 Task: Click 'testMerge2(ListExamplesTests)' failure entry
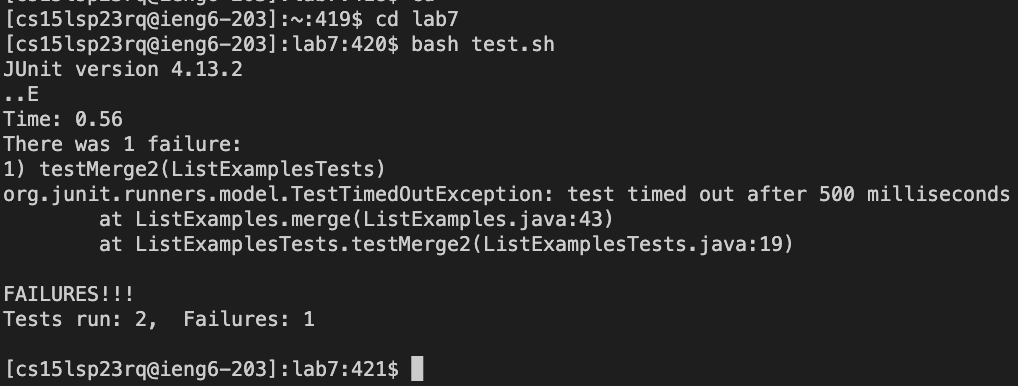point(213,169)
